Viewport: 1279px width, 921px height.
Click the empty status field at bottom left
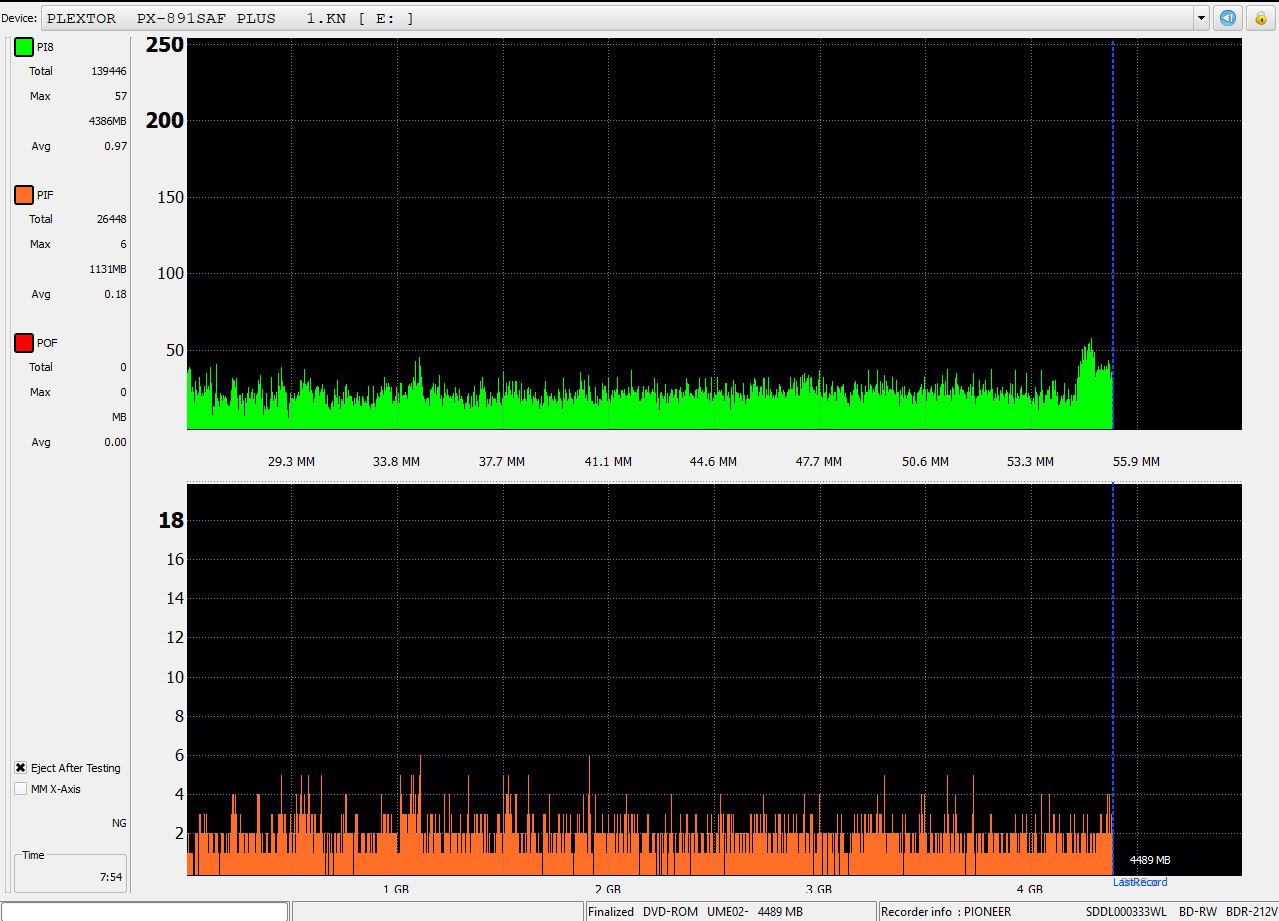pos(145,911)
